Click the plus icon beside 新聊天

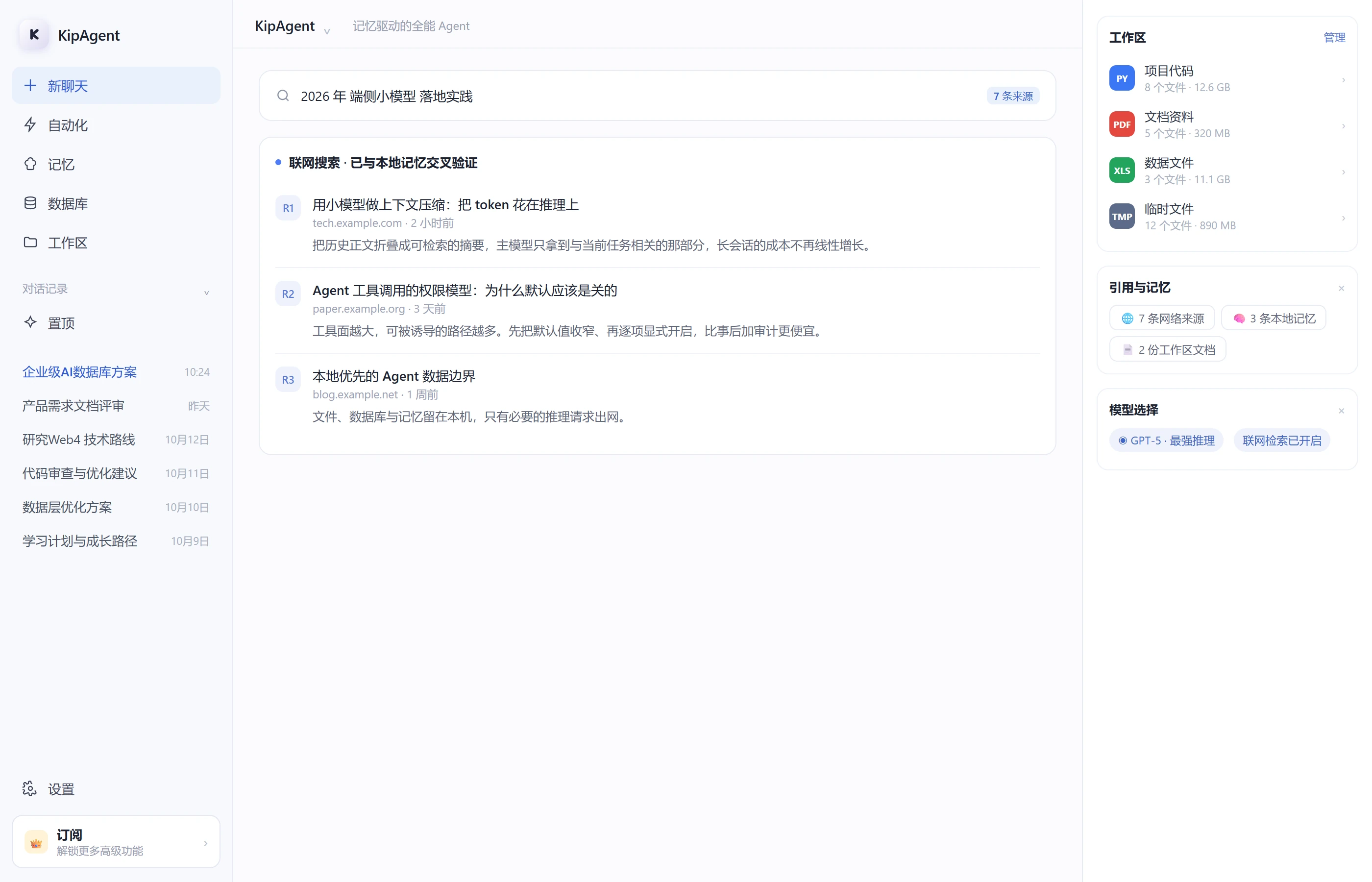30,85
